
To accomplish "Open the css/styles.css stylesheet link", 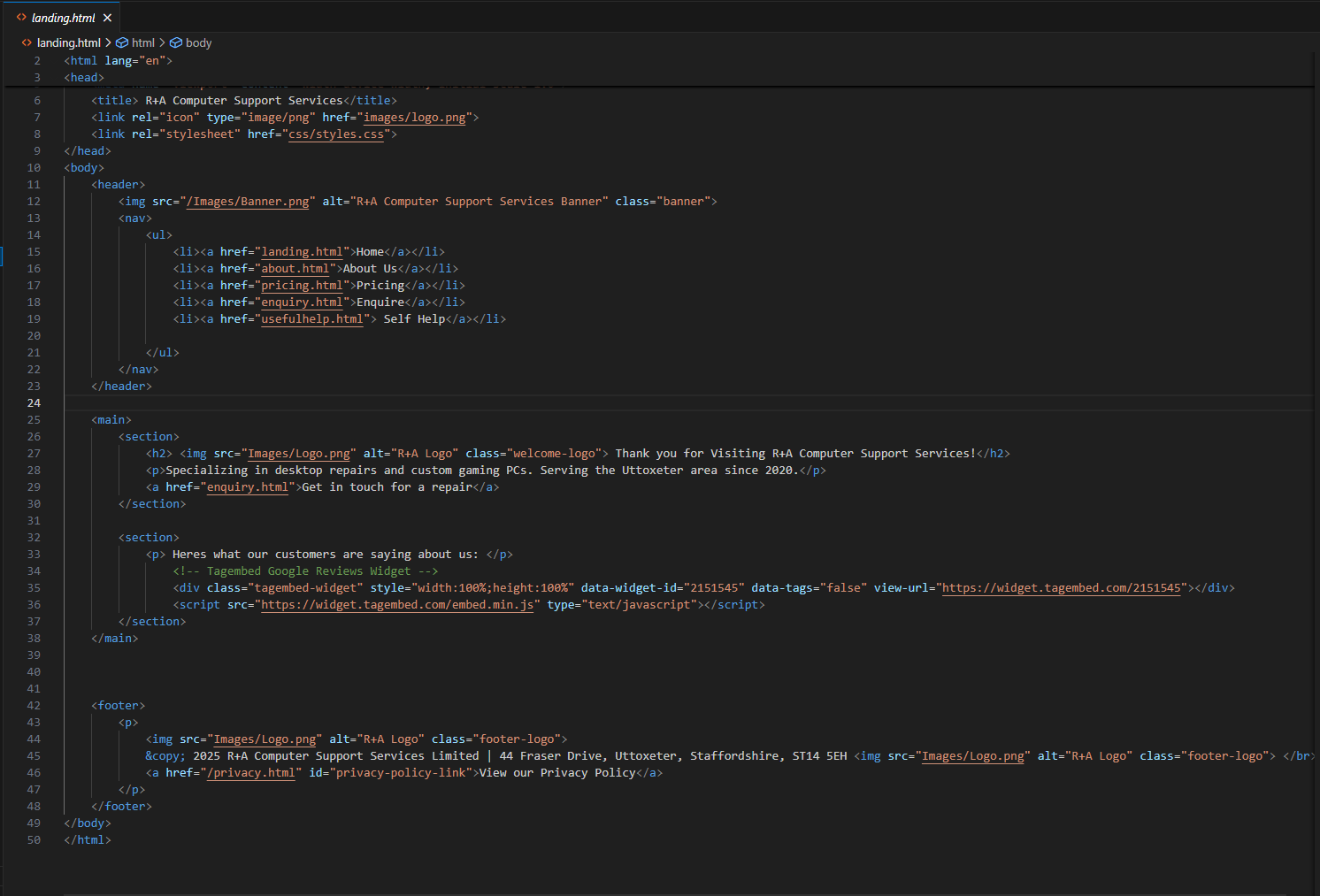I will [336, 134].
